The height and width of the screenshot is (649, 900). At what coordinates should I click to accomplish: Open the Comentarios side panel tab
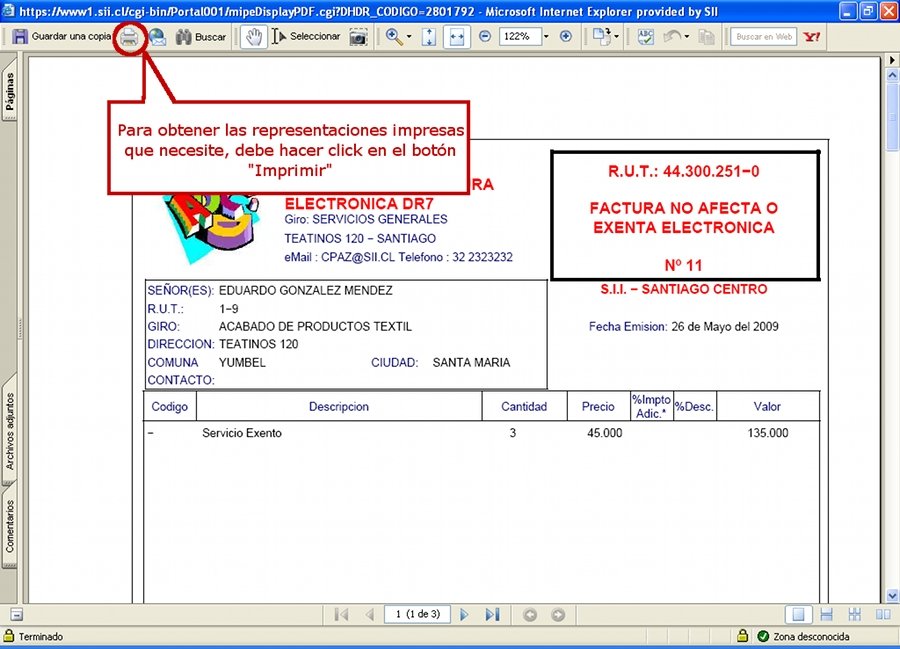pyautogui.click(x=10, y=526)
